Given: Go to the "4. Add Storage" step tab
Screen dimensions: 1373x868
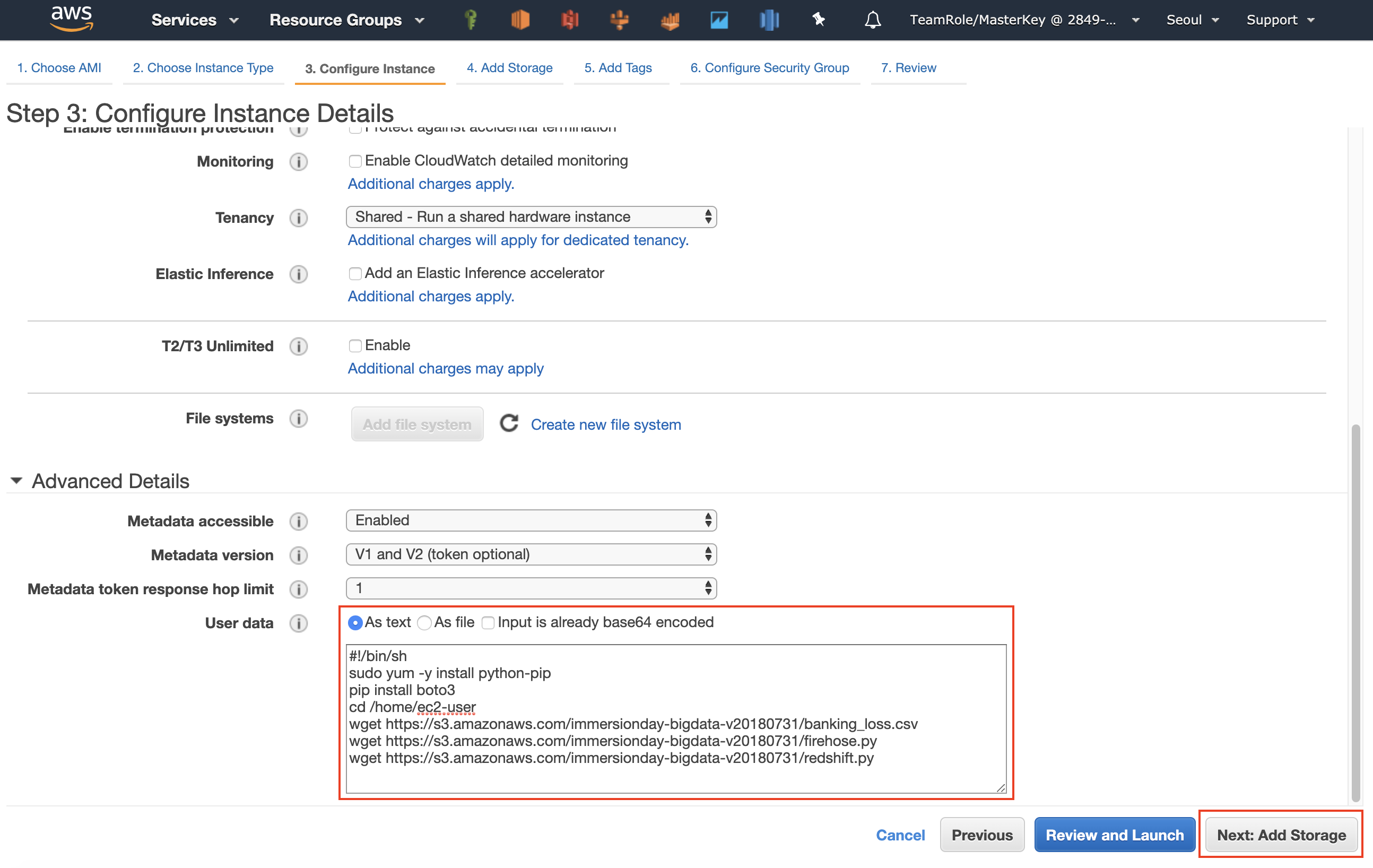Looking at the screenshot, I should tap(509, 68).
